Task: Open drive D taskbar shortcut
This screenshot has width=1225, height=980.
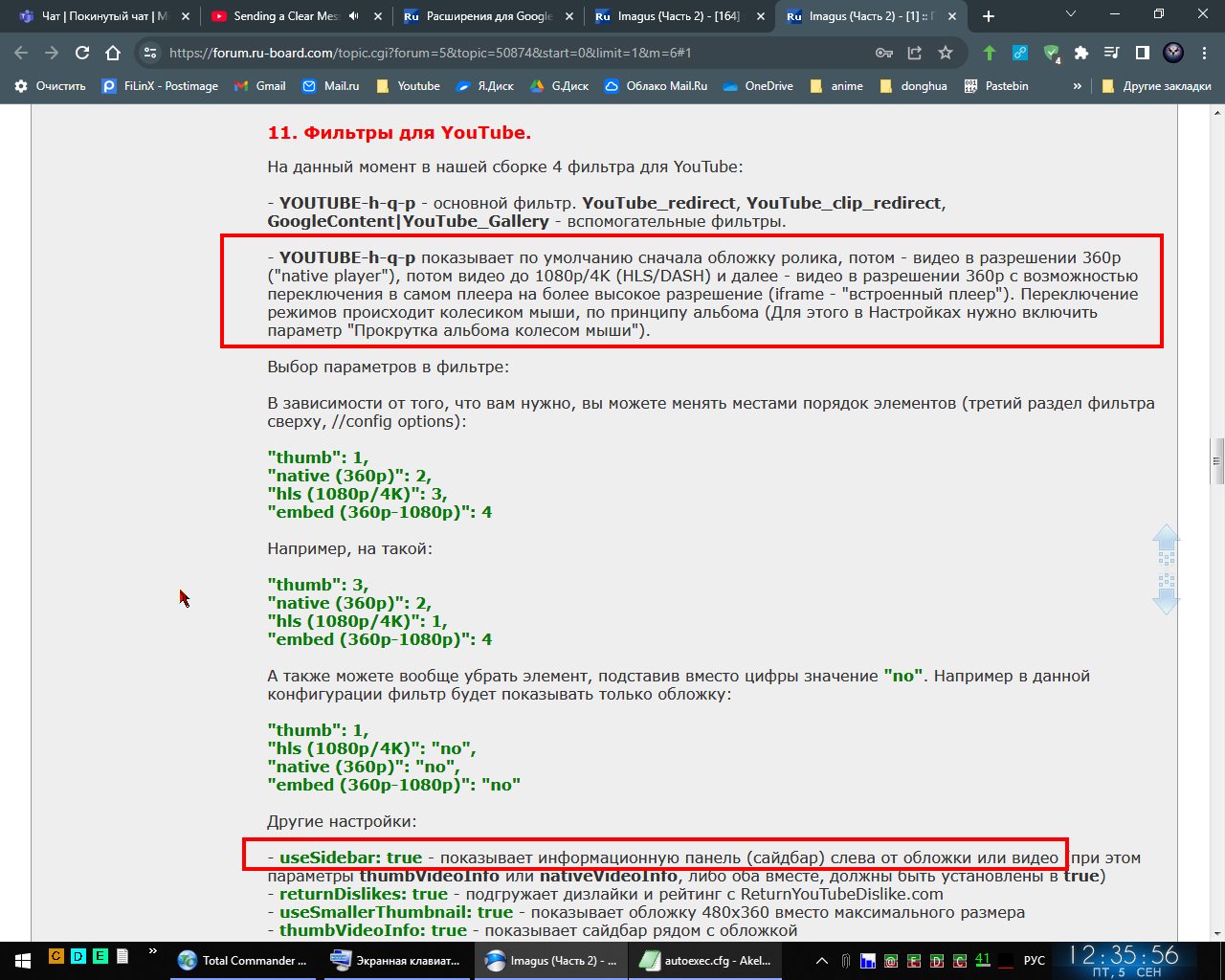Action: coord(78,955)
